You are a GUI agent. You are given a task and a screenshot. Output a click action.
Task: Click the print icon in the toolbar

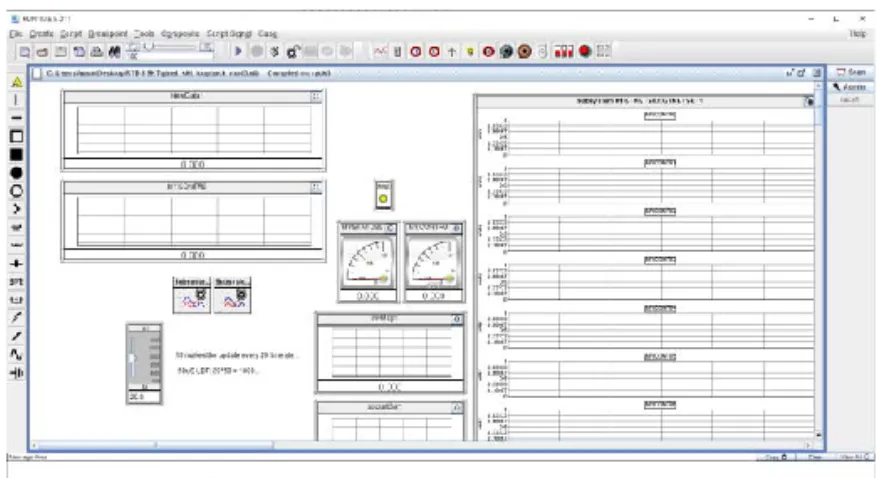tap(97, 52)
